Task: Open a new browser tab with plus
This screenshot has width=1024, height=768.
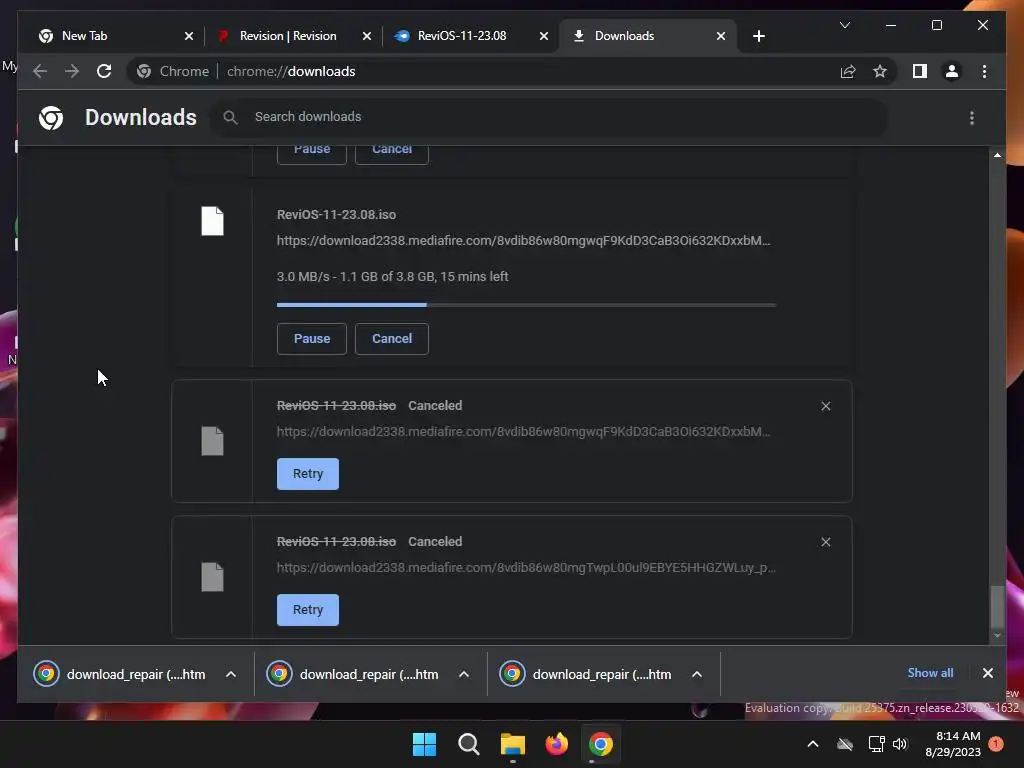Action: click(x=758, y=36)
